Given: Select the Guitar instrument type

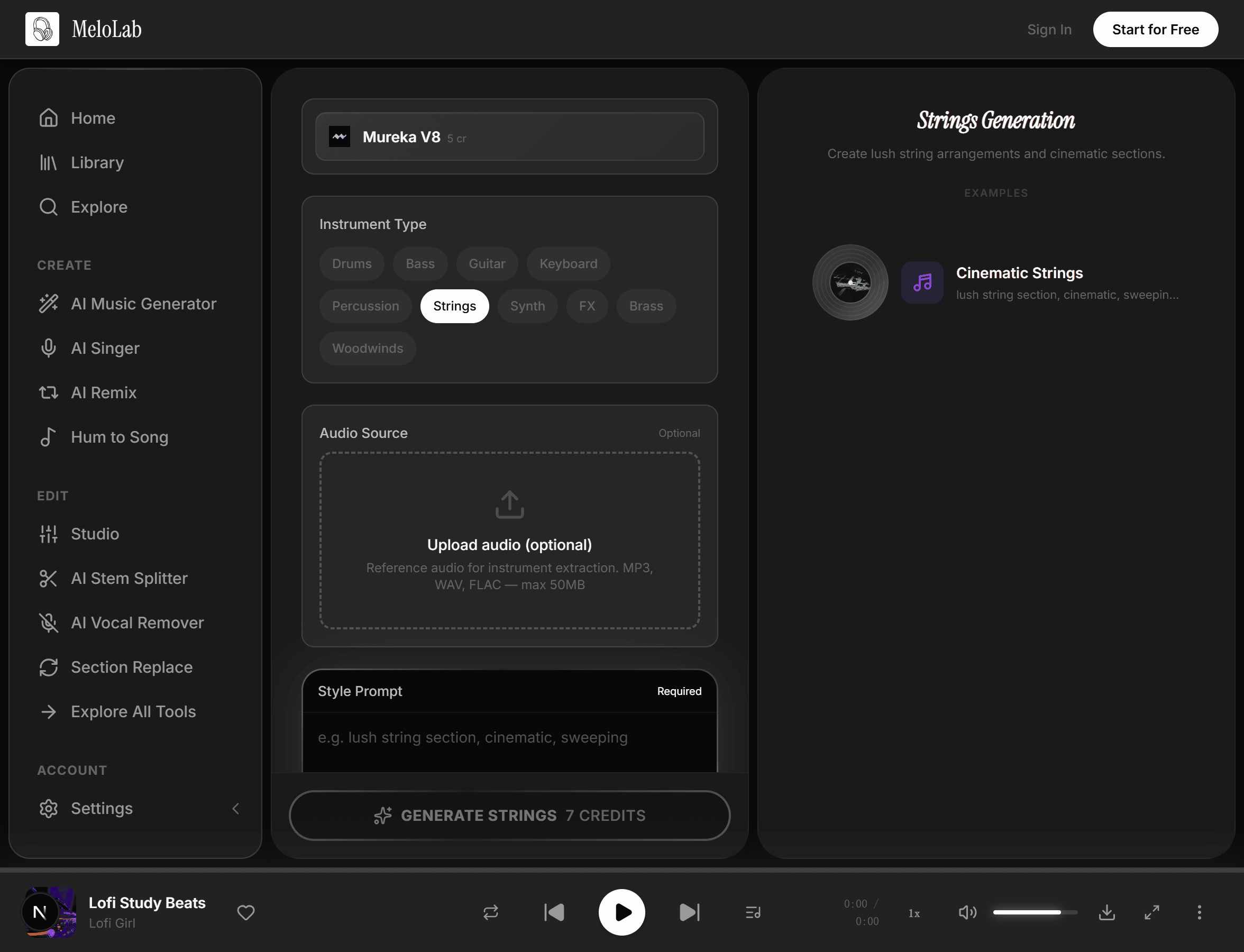Looking at the screenshot, I should [487, 263].
